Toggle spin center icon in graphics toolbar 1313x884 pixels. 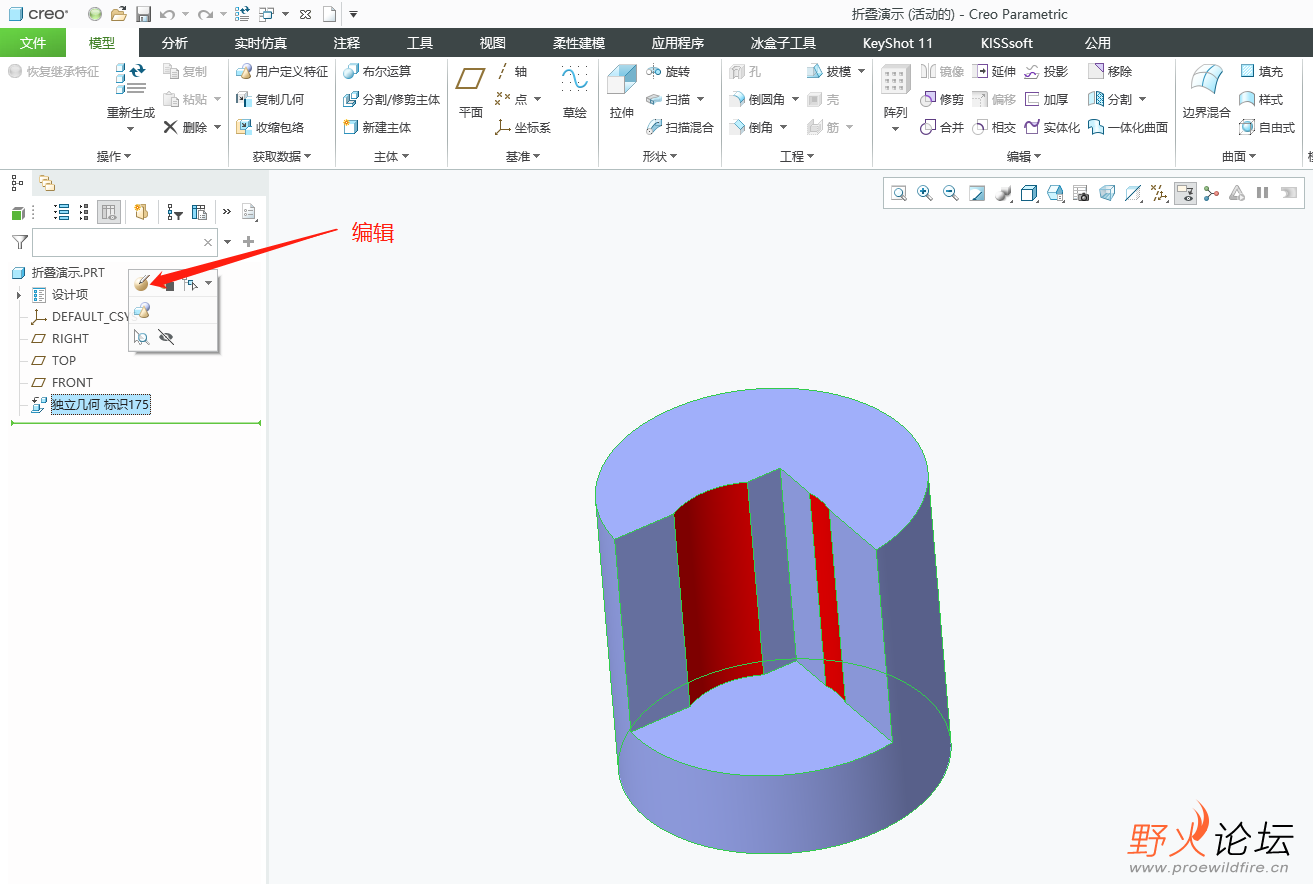pos(1211,193)
